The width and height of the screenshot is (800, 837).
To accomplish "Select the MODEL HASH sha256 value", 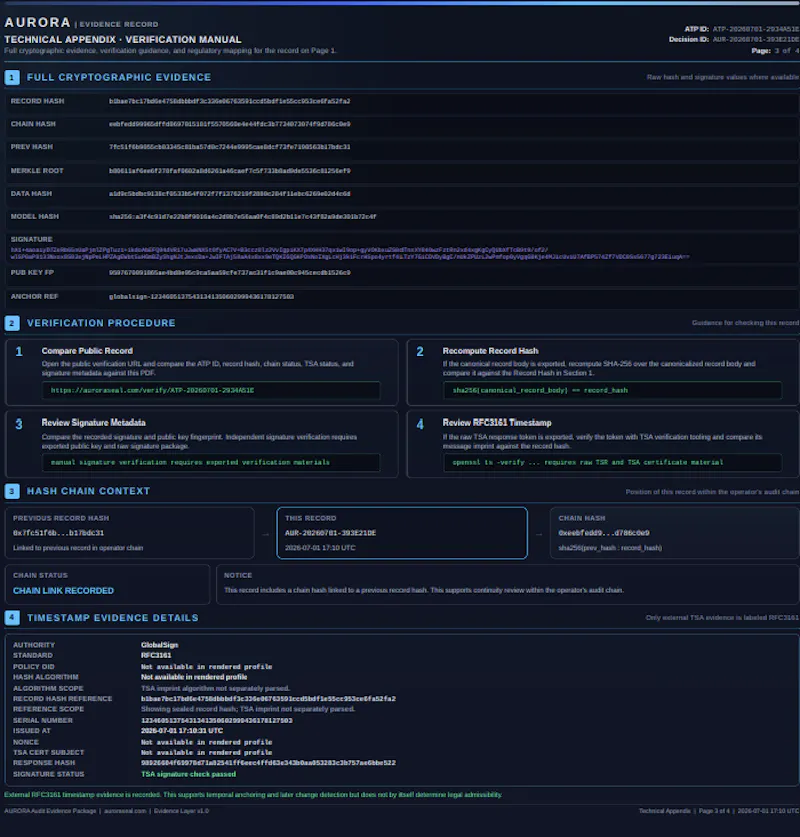I will pyautogui.click(x=242, y=217).
